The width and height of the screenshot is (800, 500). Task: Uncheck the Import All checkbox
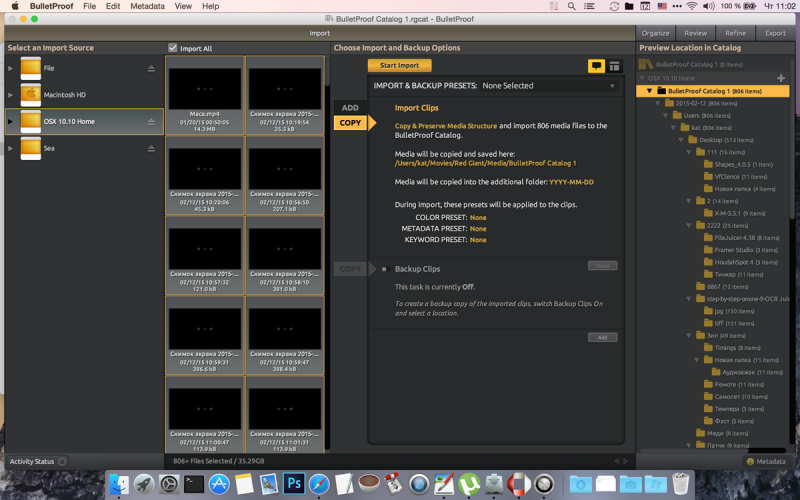(173, 48)
